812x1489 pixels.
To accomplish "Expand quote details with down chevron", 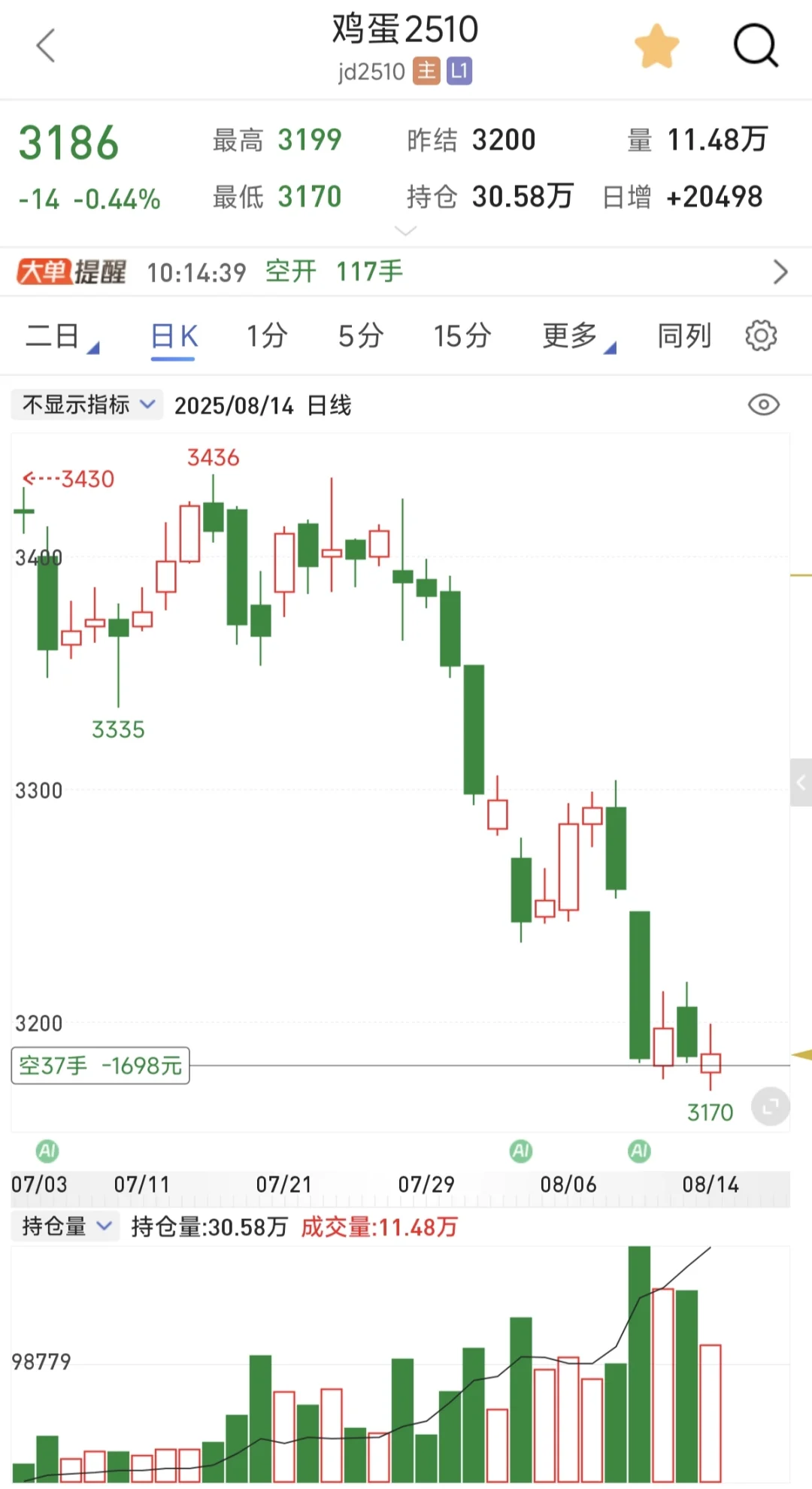I will pos(405,231).
